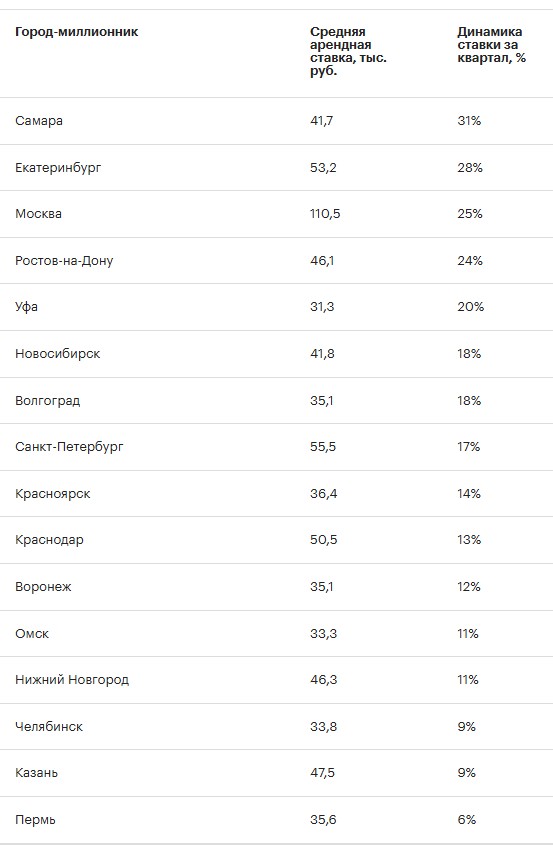Click the Город-миллионник column header
The height and width of the screenshot is (852, 553).
point(77,32)
